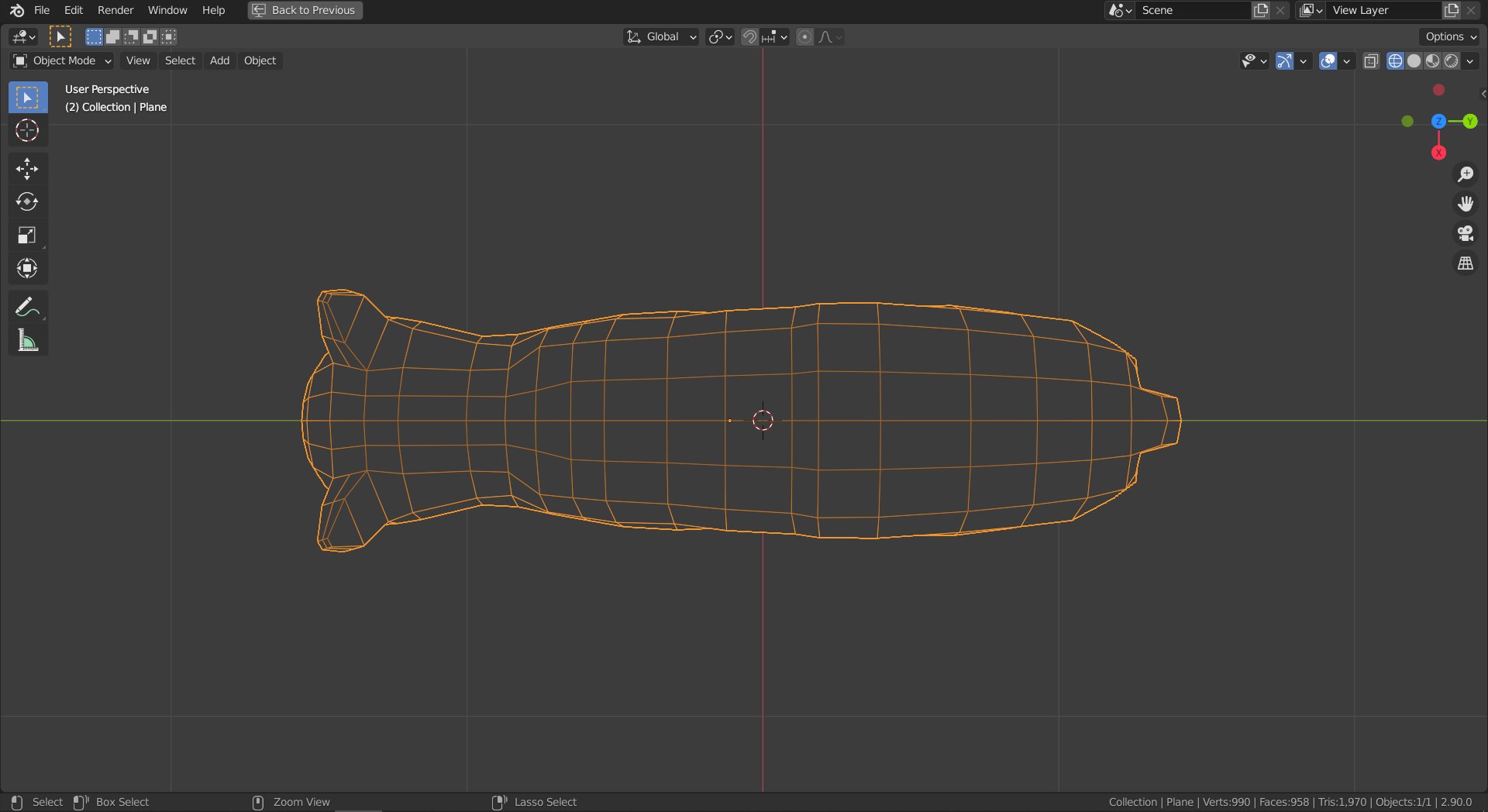Switch to Material Preview shading
Viewport: 1488px width, 812px height.
pos(1432,60)
